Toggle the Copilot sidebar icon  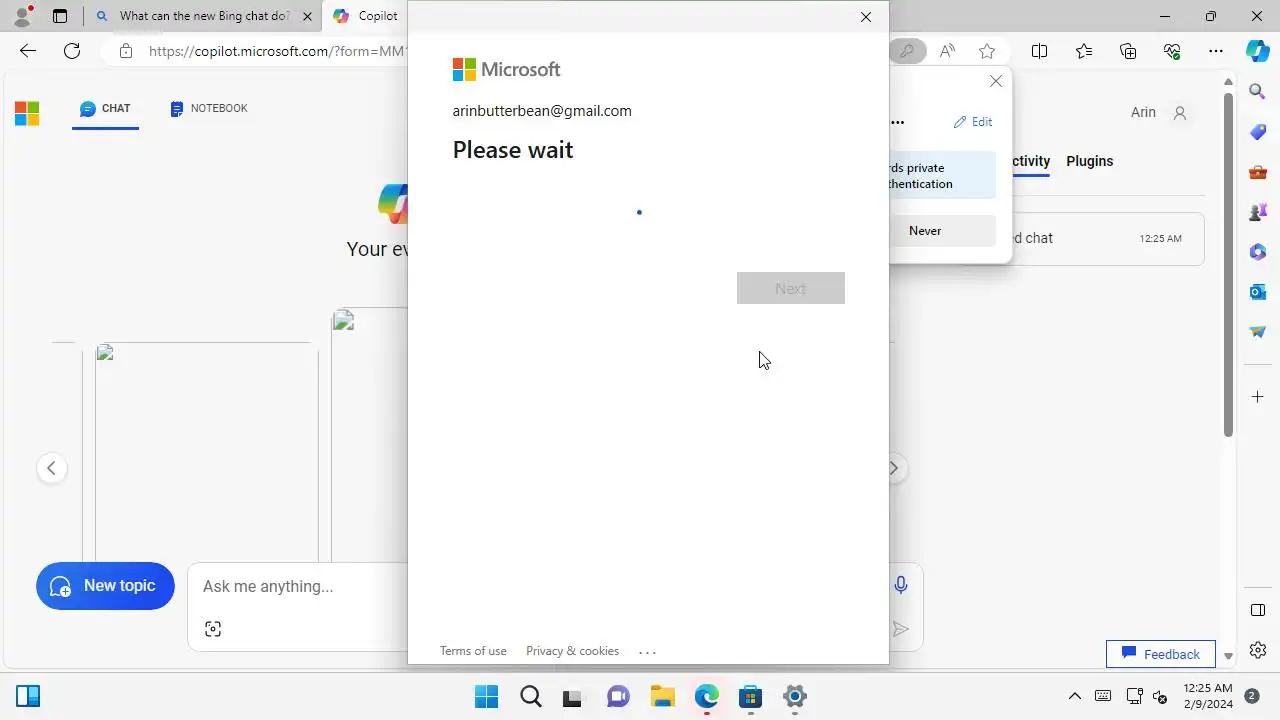coord(1257,51)
